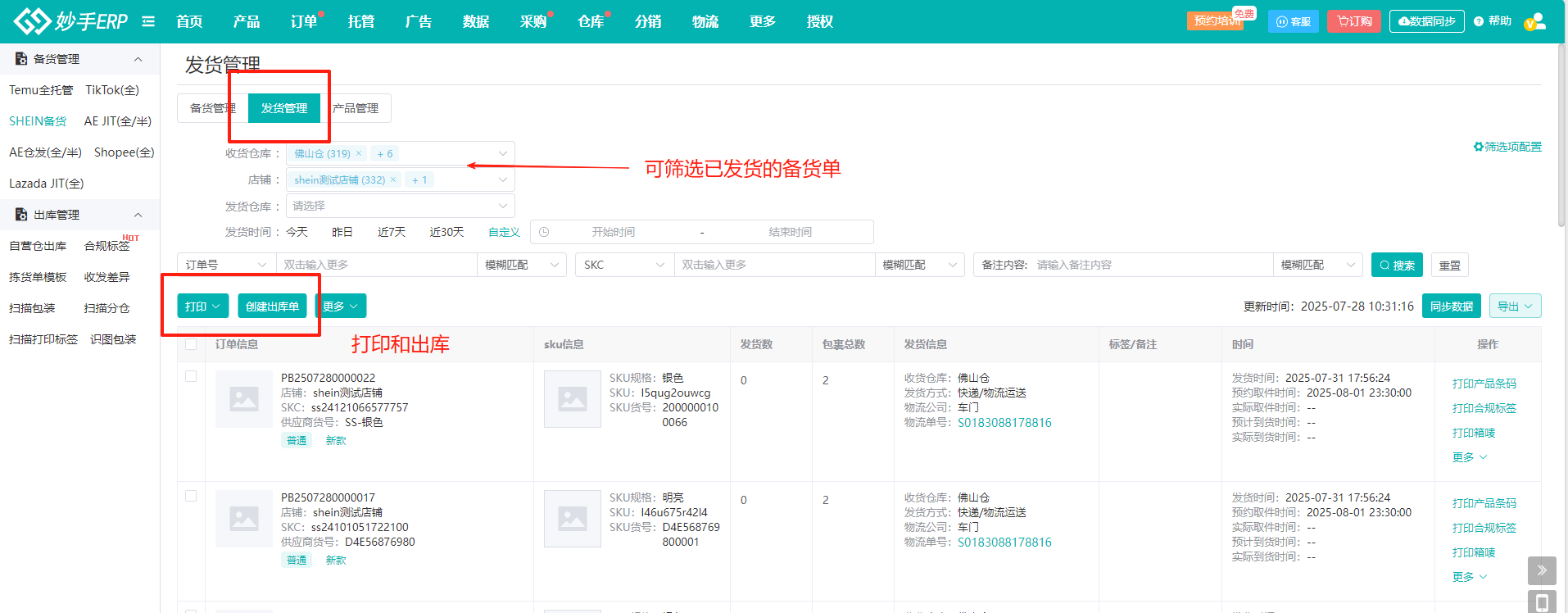
Task: Click the 备货管理 sidebar section icon
Action: (21, 59)
